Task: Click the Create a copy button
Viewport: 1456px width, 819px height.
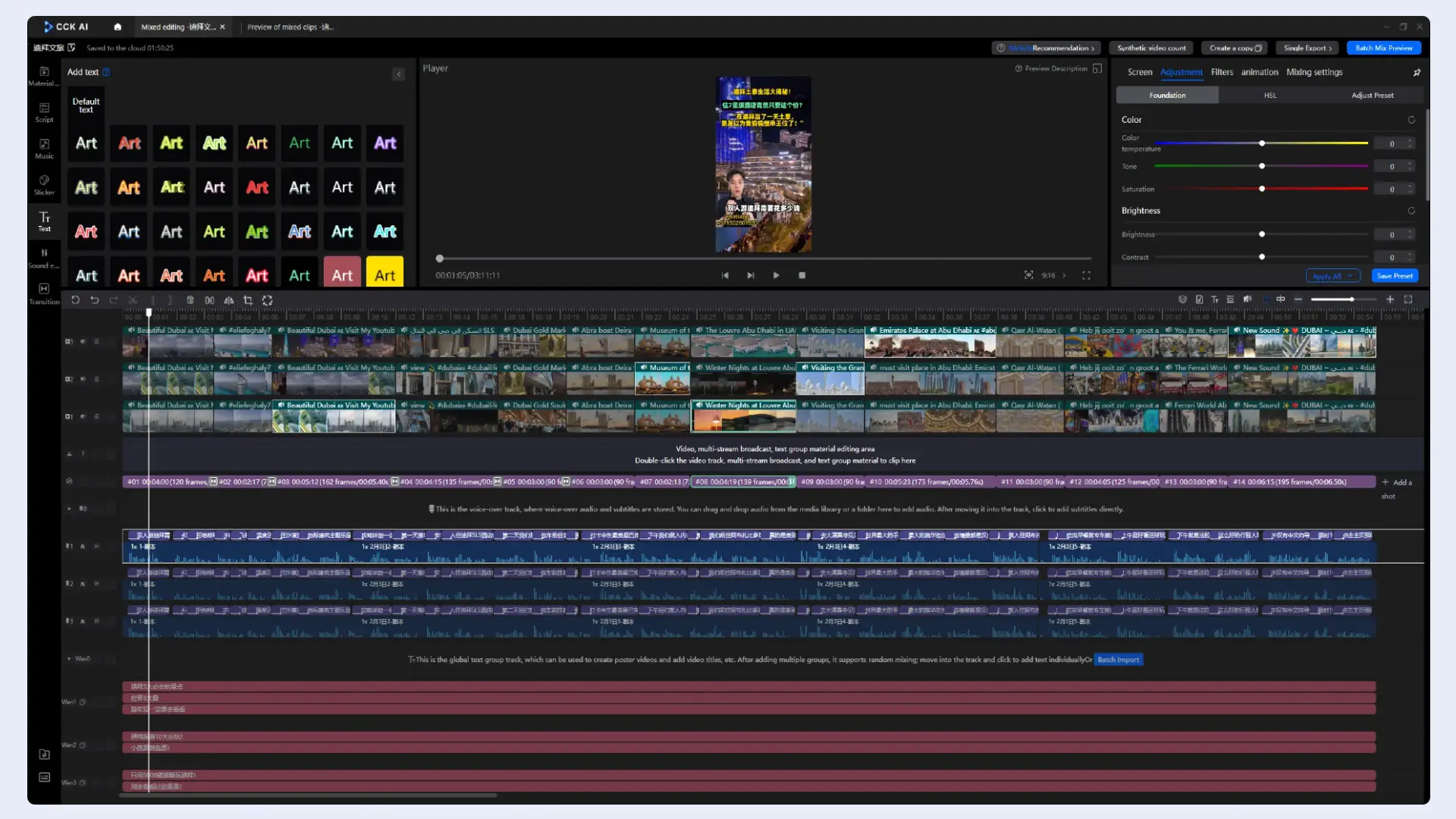Action: pos(1235,48)
